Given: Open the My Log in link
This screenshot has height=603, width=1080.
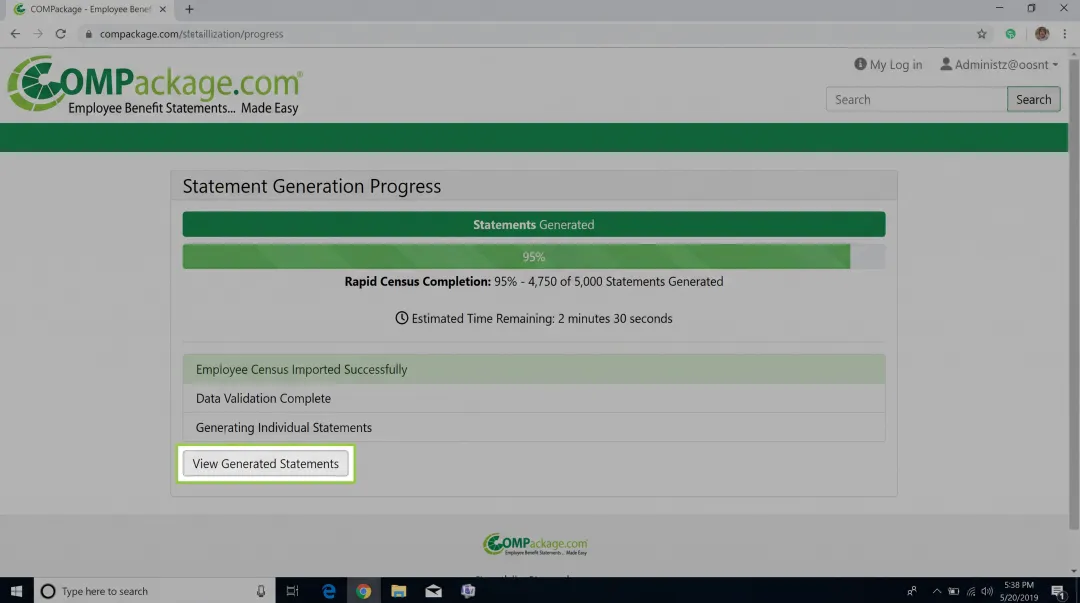Looking at the screenshot, I should pyautogui.click(x=888, y=64).
